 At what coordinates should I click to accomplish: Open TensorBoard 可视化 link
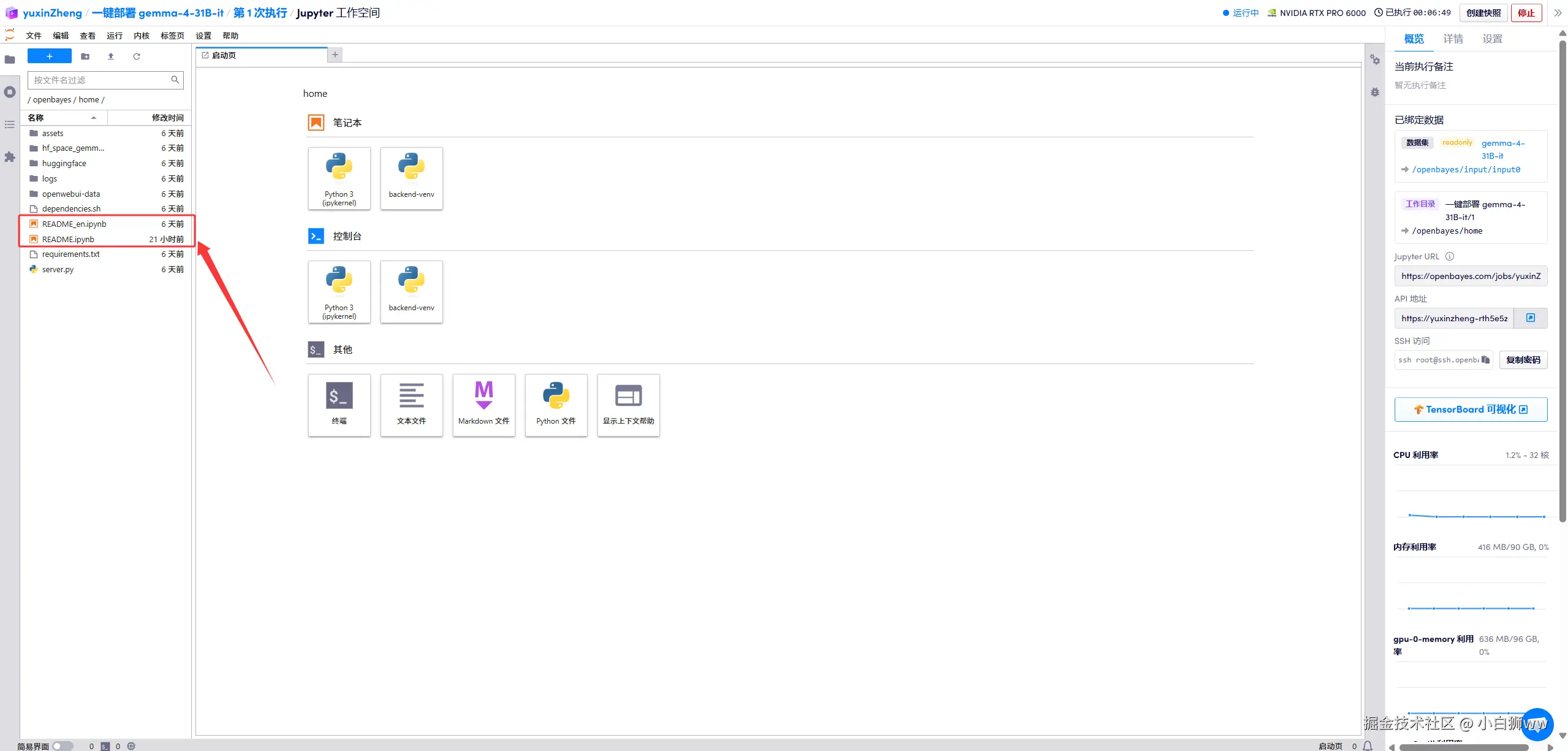click(1470, 410)
